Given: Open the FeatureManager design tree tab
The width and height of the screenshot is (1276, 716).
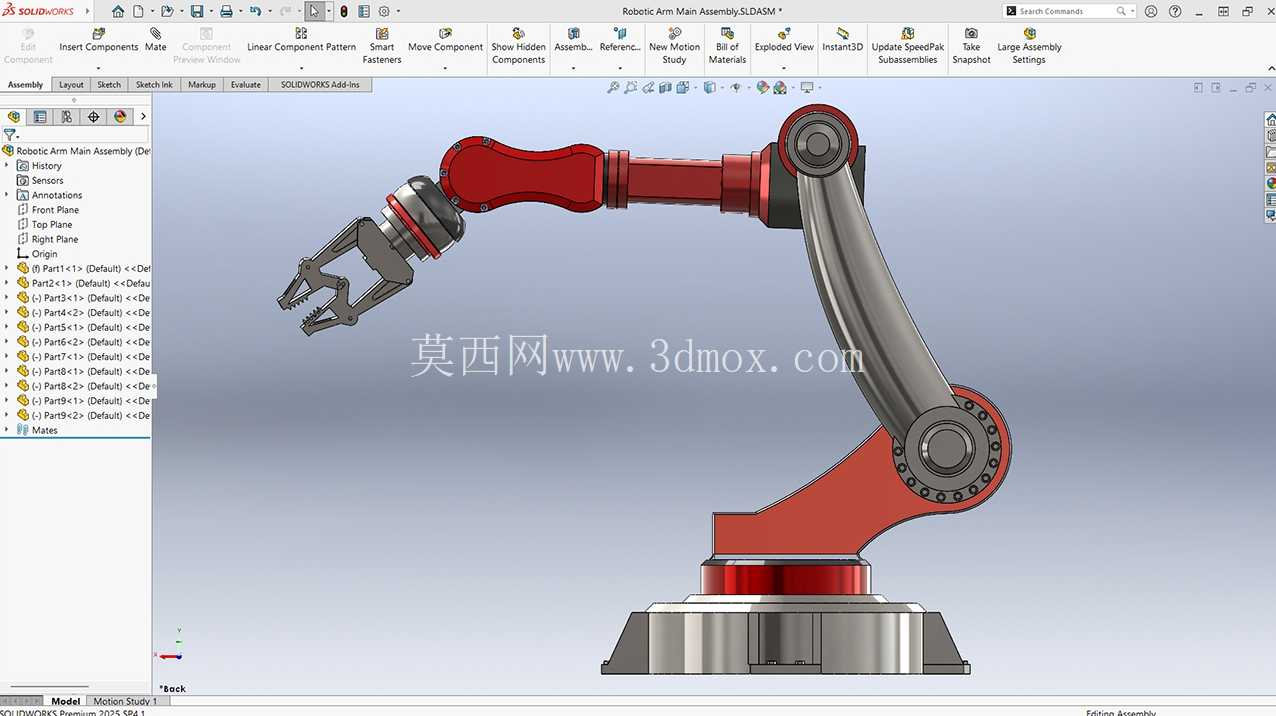Looking at the screenshot, I should 14,116.
